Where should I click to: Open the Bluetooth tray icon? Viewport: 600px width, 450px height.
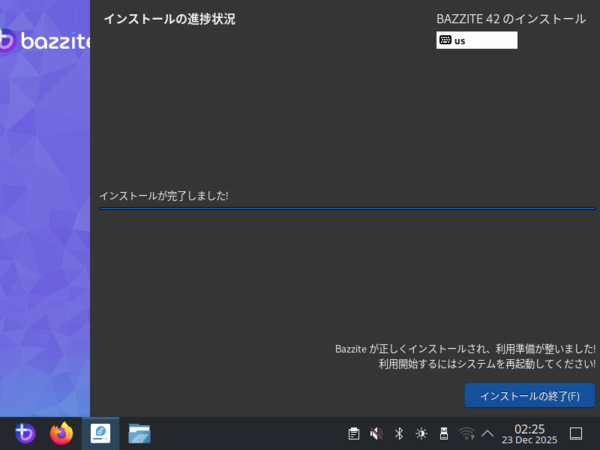click(399, 434)
